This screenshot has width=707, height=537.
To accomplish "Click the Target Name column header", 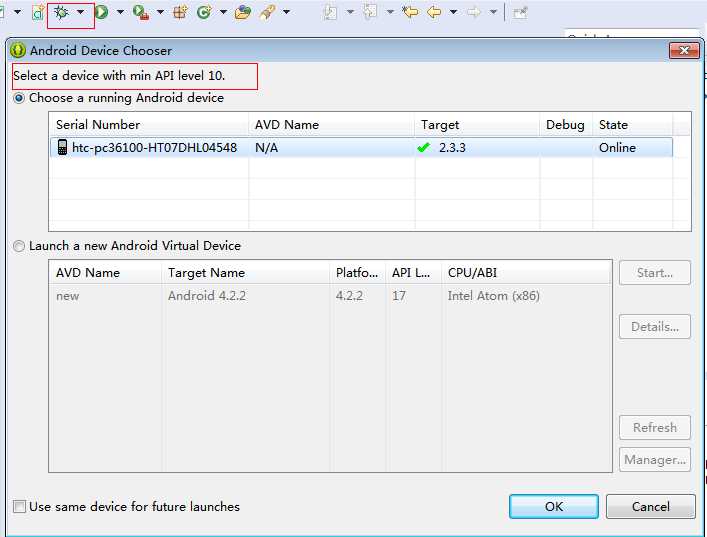I will (246, 272).
